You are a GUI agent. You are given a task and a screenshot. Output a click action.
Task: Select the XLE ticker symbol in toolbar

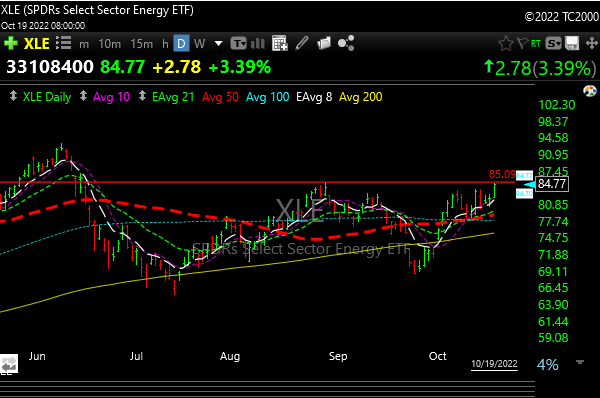pos(37,44)
